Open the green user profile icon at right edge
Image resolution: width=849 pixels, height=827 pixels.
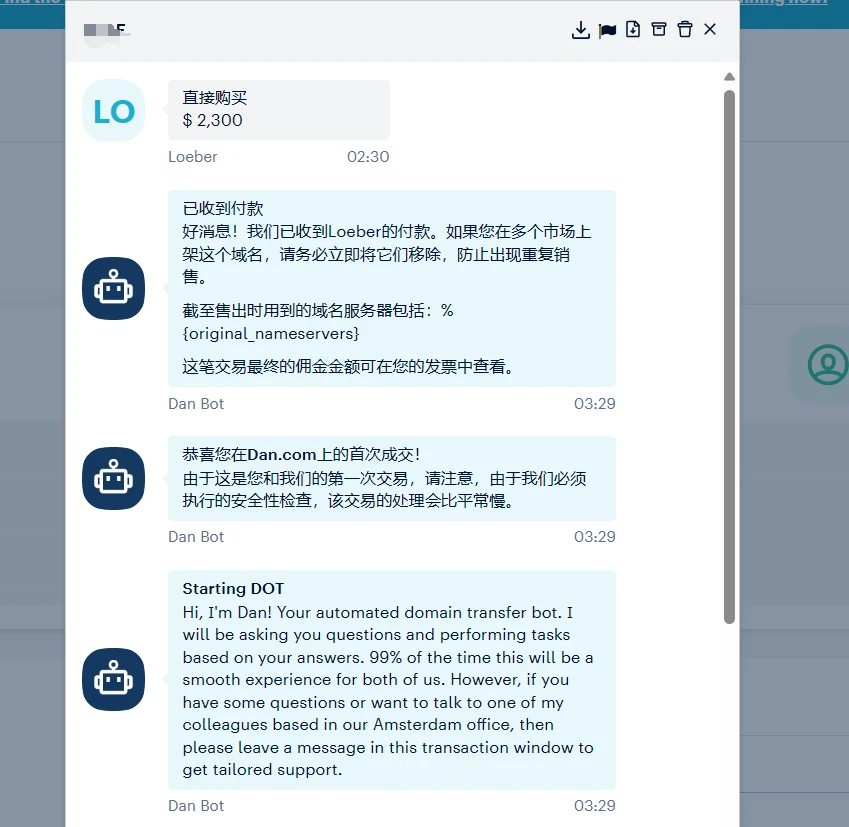(826, 364)
